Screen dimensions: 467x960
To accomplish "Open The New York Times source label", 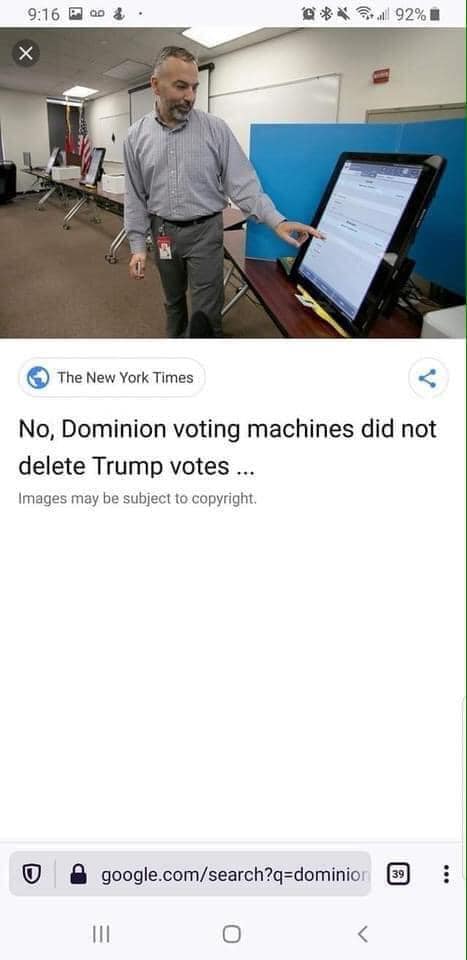I will pyautogui.click(x=125, y=377).
